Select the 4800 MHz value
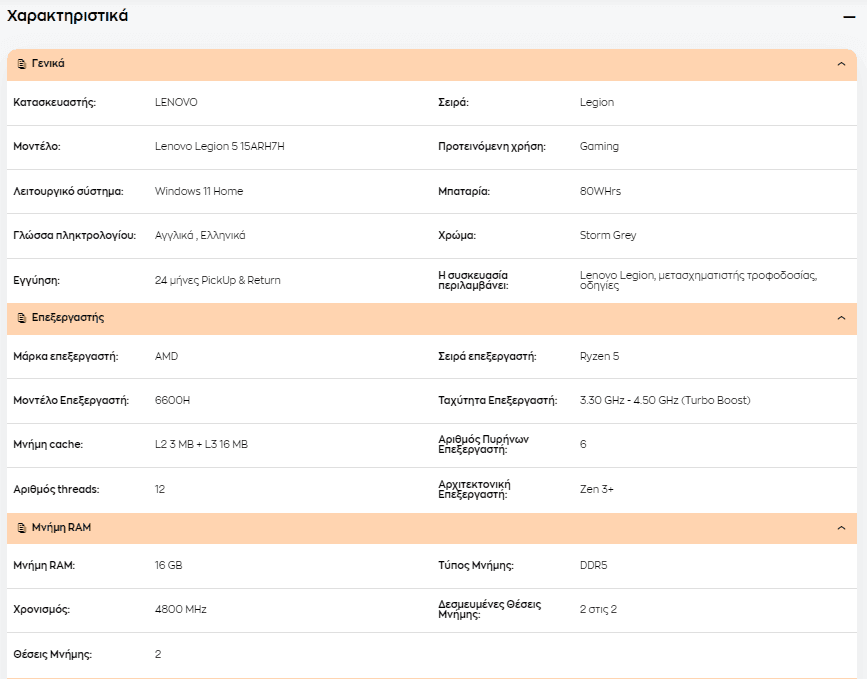The image size is (867, 679). coord(181,609)
